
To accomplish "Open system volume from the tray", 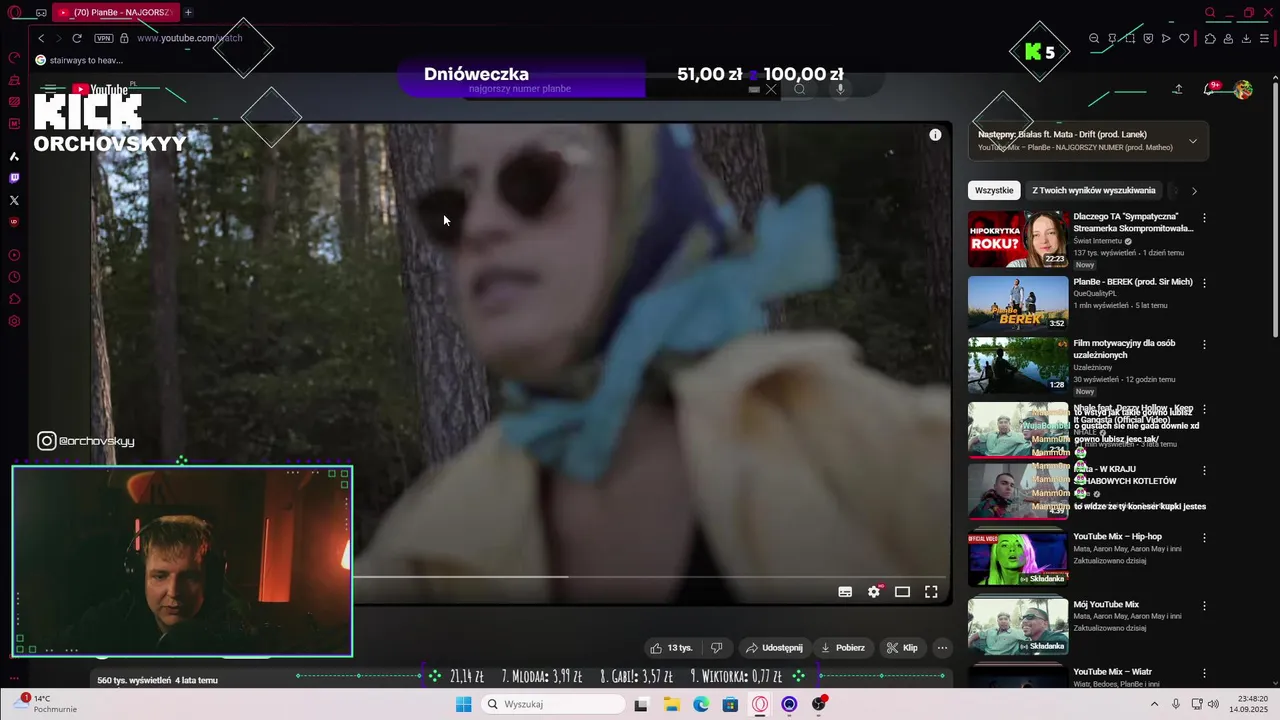I will pos(1213,704).
